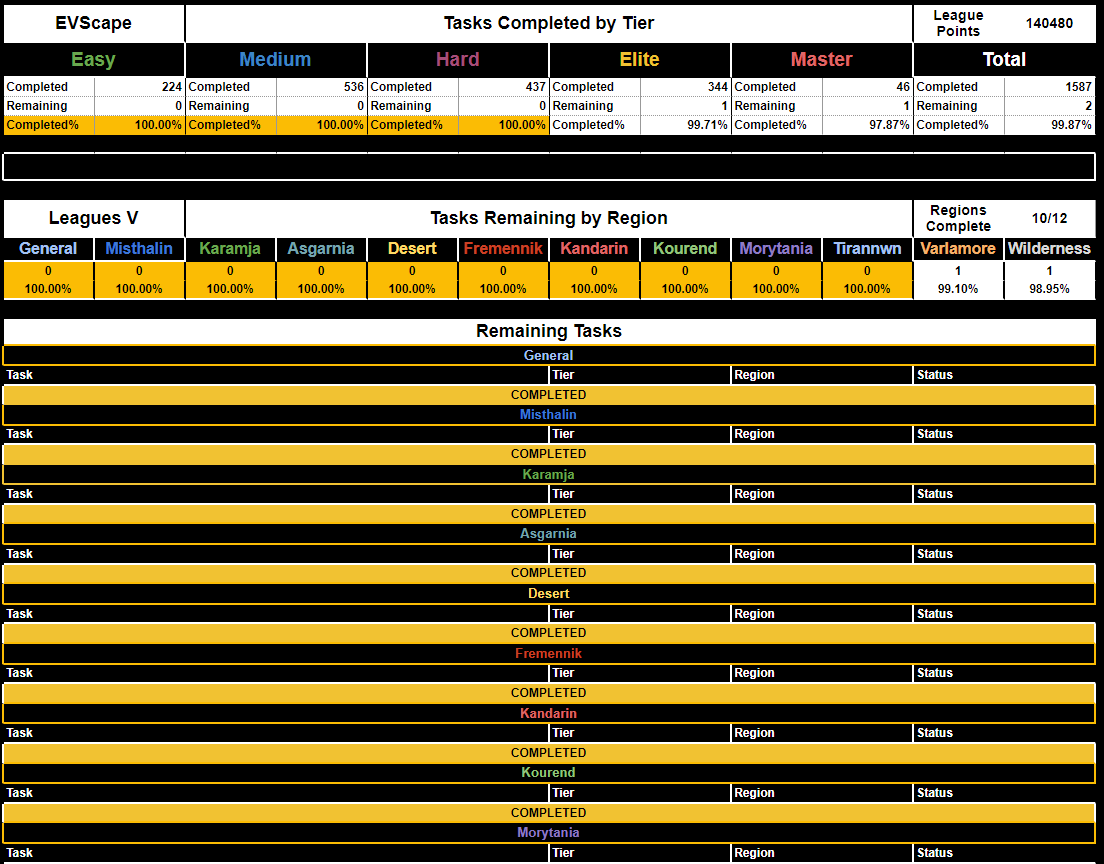Click the Master tier heading
Screen dimensions: 1104x864
(822, 60)
